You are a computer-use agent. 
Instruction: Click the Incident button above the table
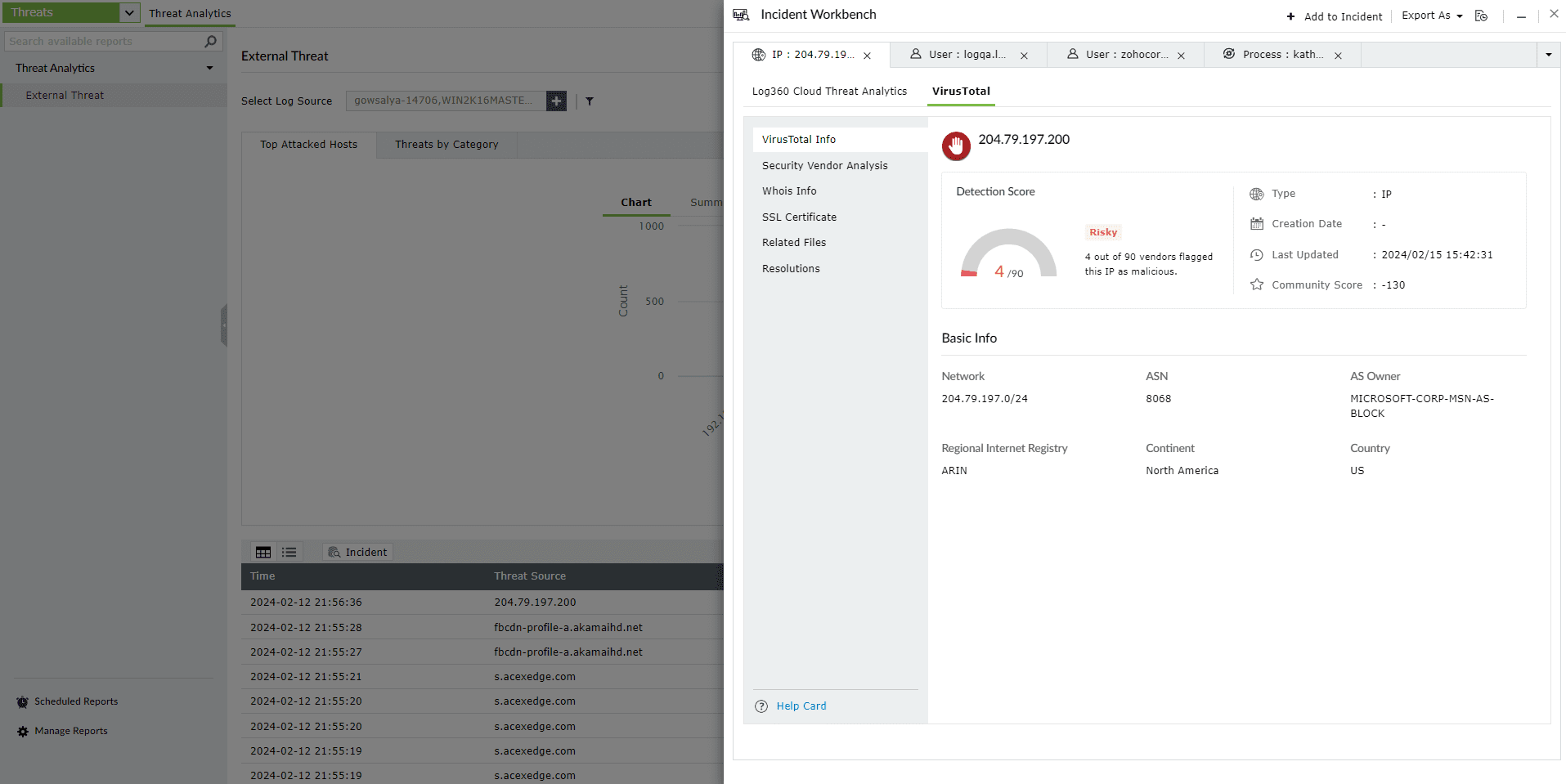coord(357,552)
